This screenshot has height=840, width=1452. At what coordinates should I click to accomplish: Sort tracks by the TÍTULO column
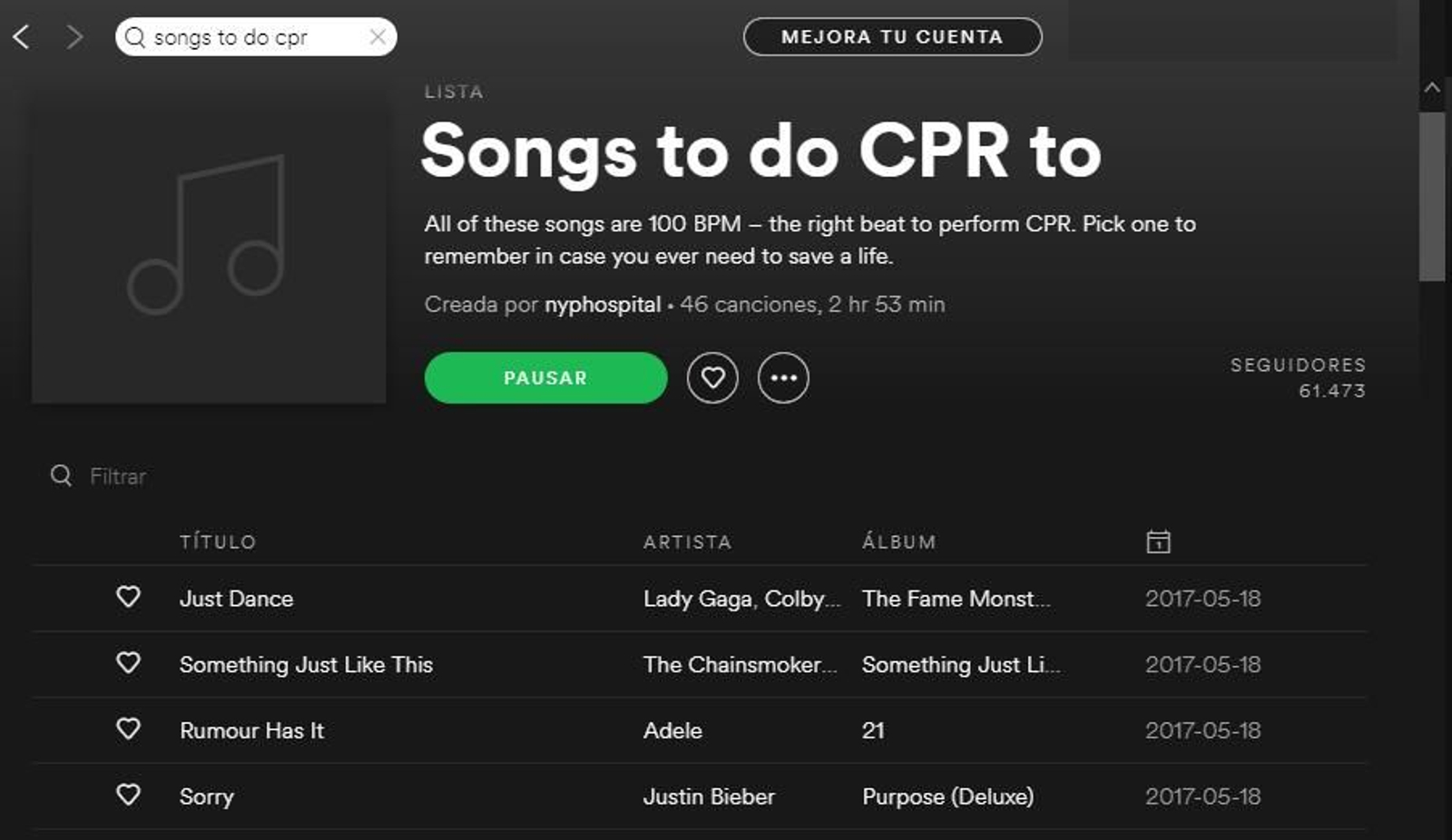(x=218, y=541)
